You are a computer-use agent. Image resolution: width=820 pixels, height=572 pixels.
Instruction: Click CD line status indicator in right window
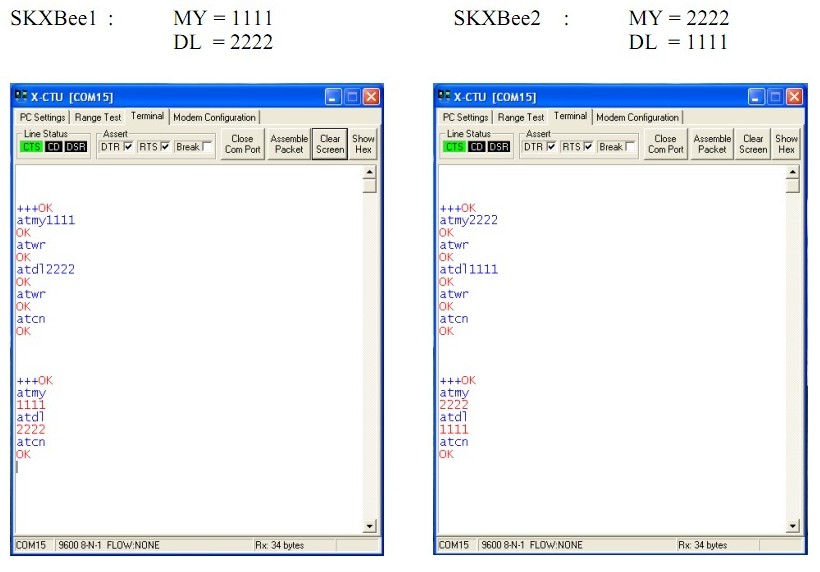tap(476, 147)
